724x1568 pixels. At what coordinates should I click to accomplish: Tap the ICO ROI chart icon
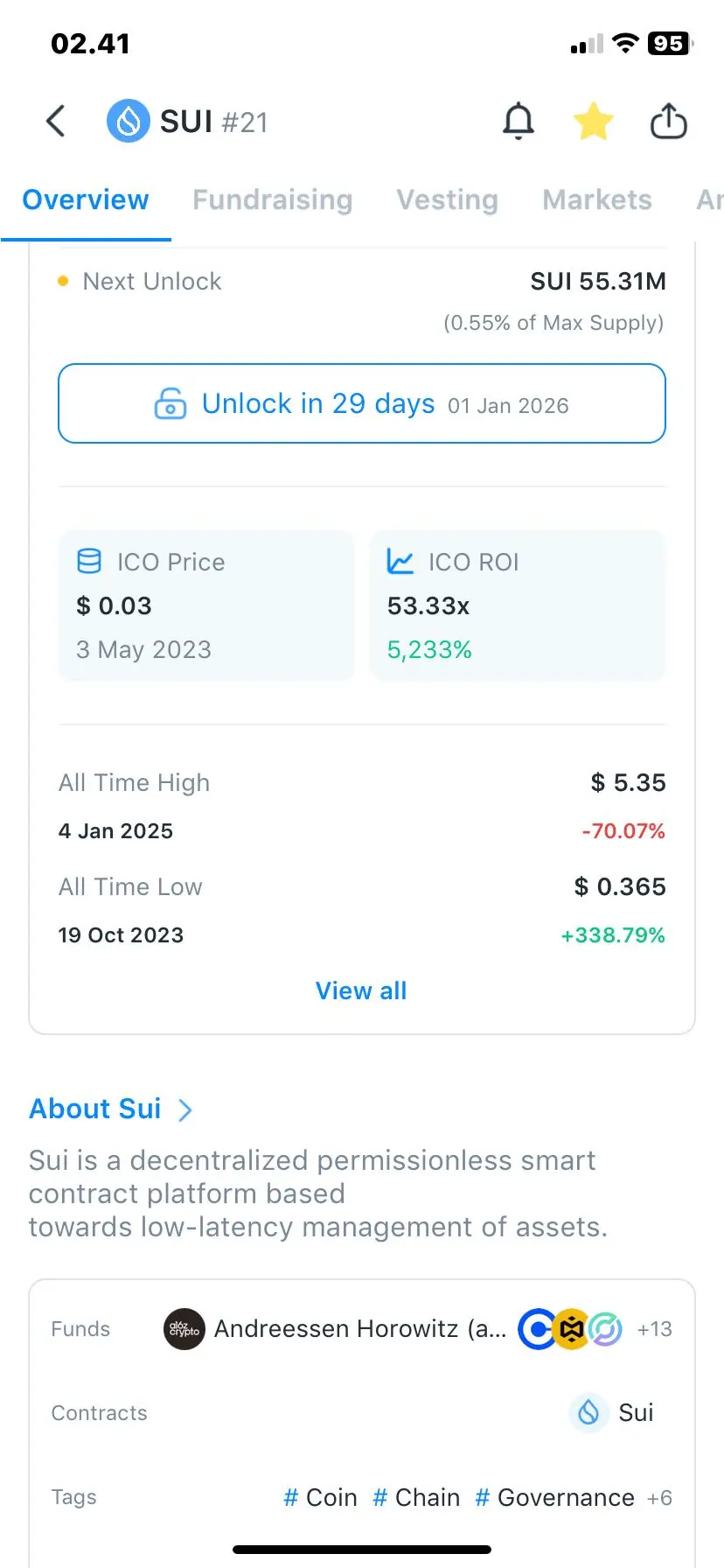pos(400,561)
